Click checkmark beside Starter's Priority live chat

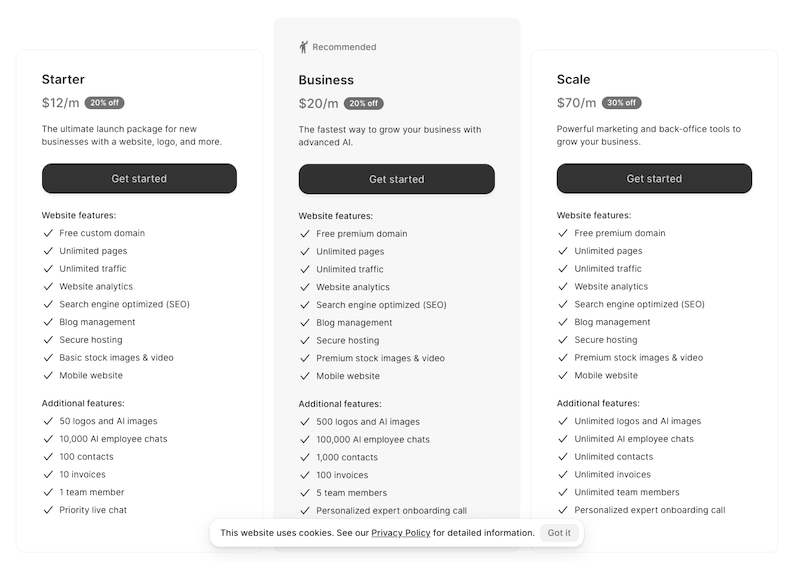coord(48,510)
